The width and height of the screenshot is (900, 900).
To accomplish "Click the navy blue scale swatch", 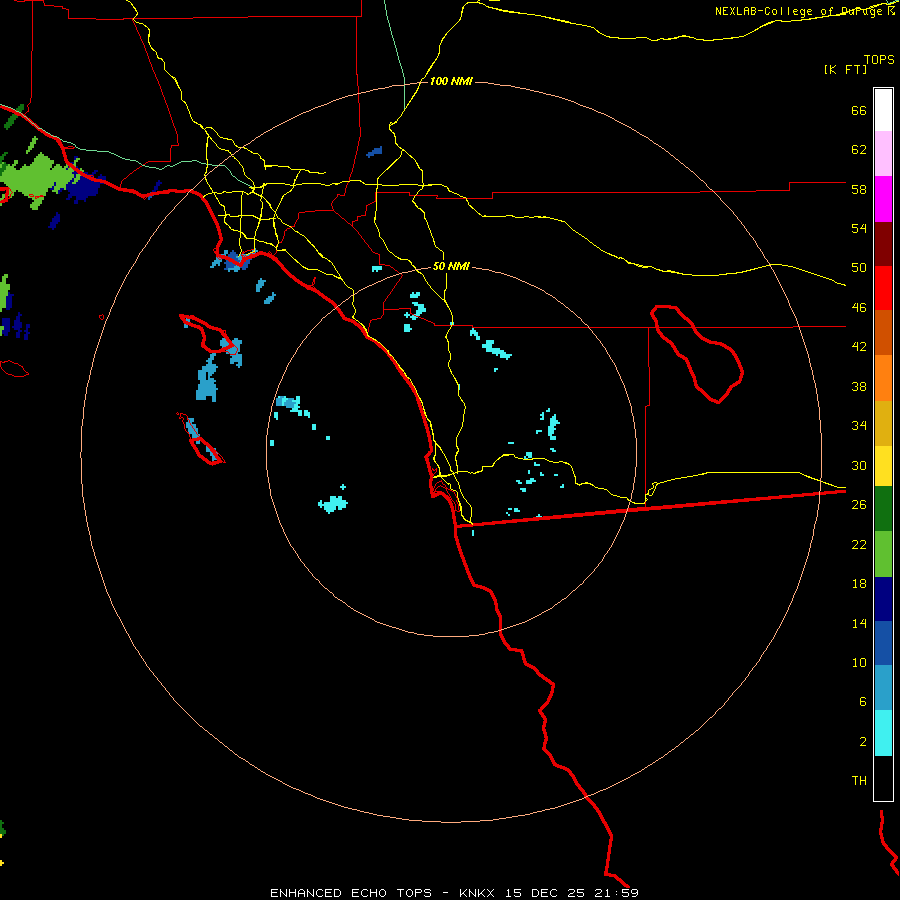I will pos(883,599).
